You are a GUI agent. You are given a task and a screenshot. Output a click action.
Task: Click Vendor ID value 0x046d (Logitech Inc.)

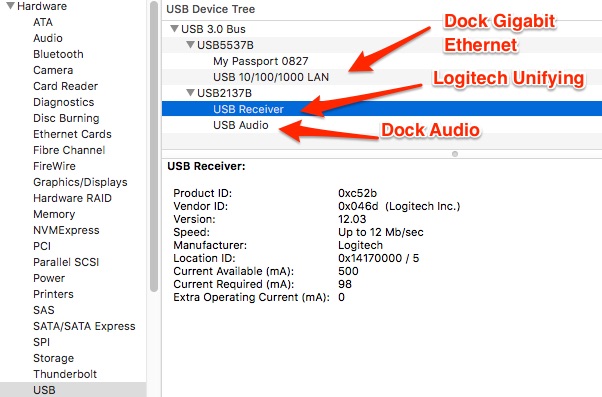(399, 206)
